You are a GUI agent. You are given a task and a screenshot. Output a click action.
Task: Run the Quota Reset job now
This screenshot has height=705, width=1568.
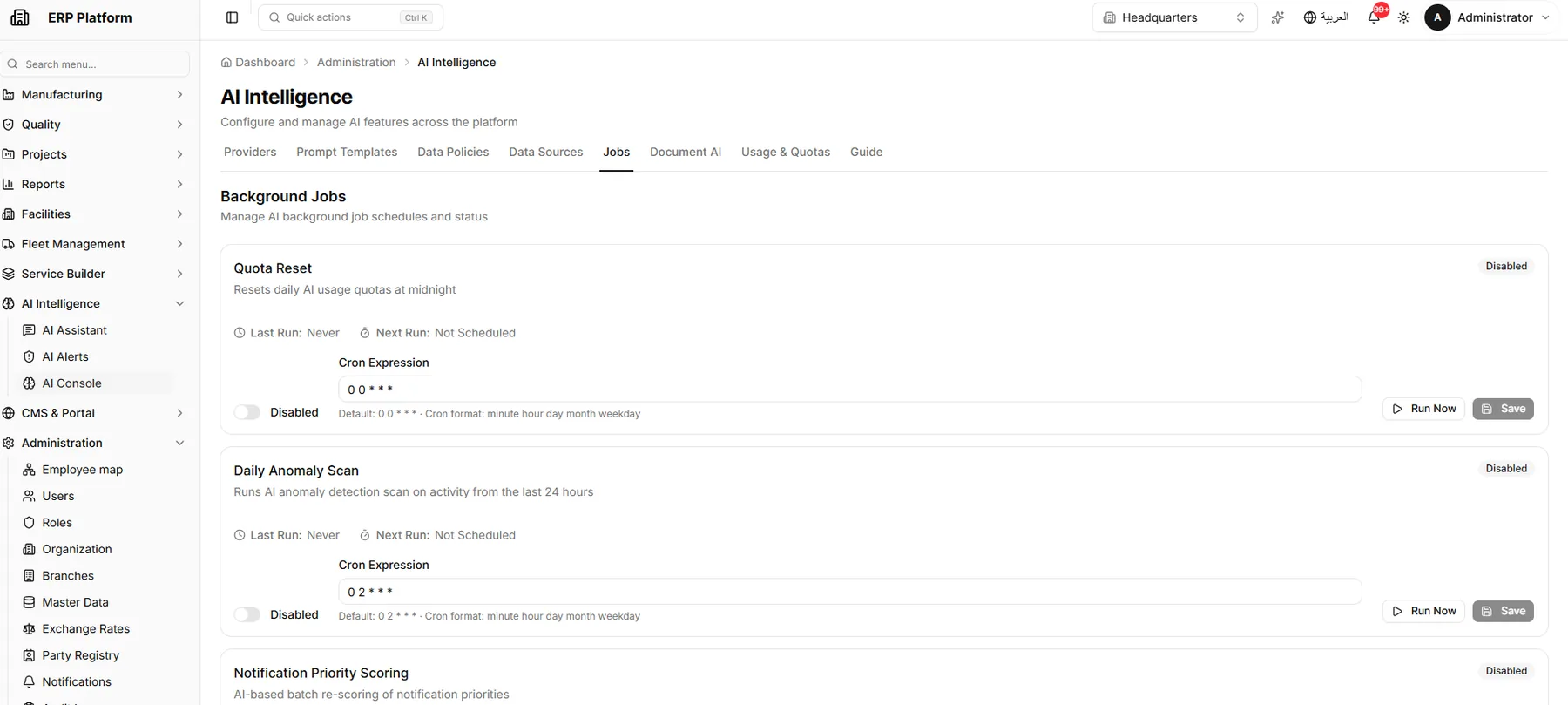tap(1424, 409)
